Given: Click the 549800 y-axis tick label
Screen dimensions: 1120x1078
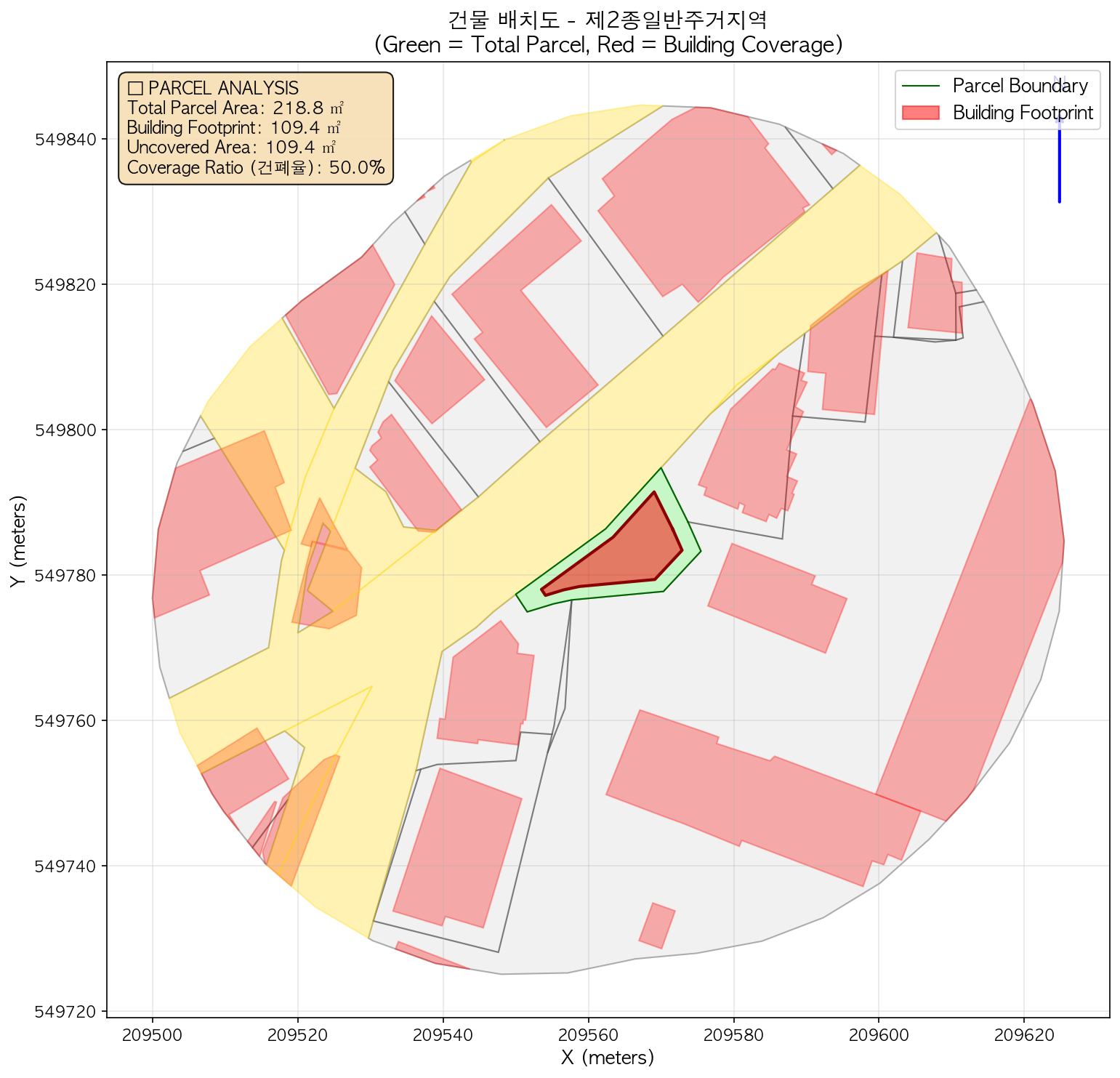Looking at the screenshot, I should [67, 430].
